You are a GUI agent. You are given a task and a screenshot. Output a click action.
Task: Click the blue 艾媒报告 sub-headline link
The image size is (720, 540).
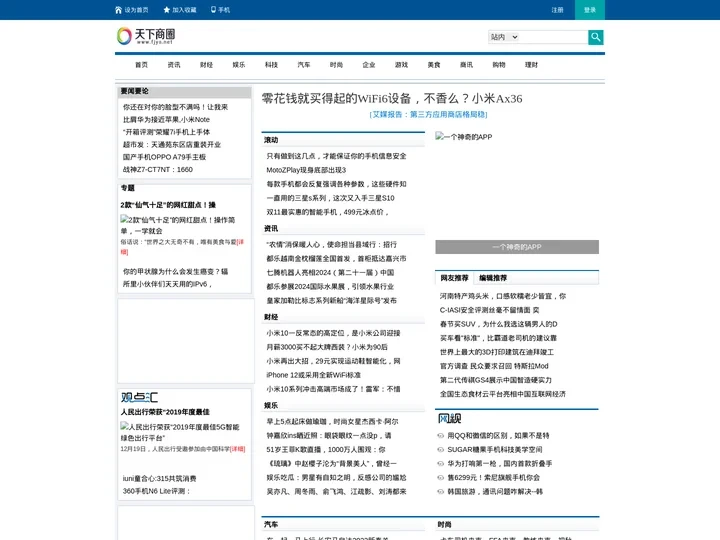428,114
